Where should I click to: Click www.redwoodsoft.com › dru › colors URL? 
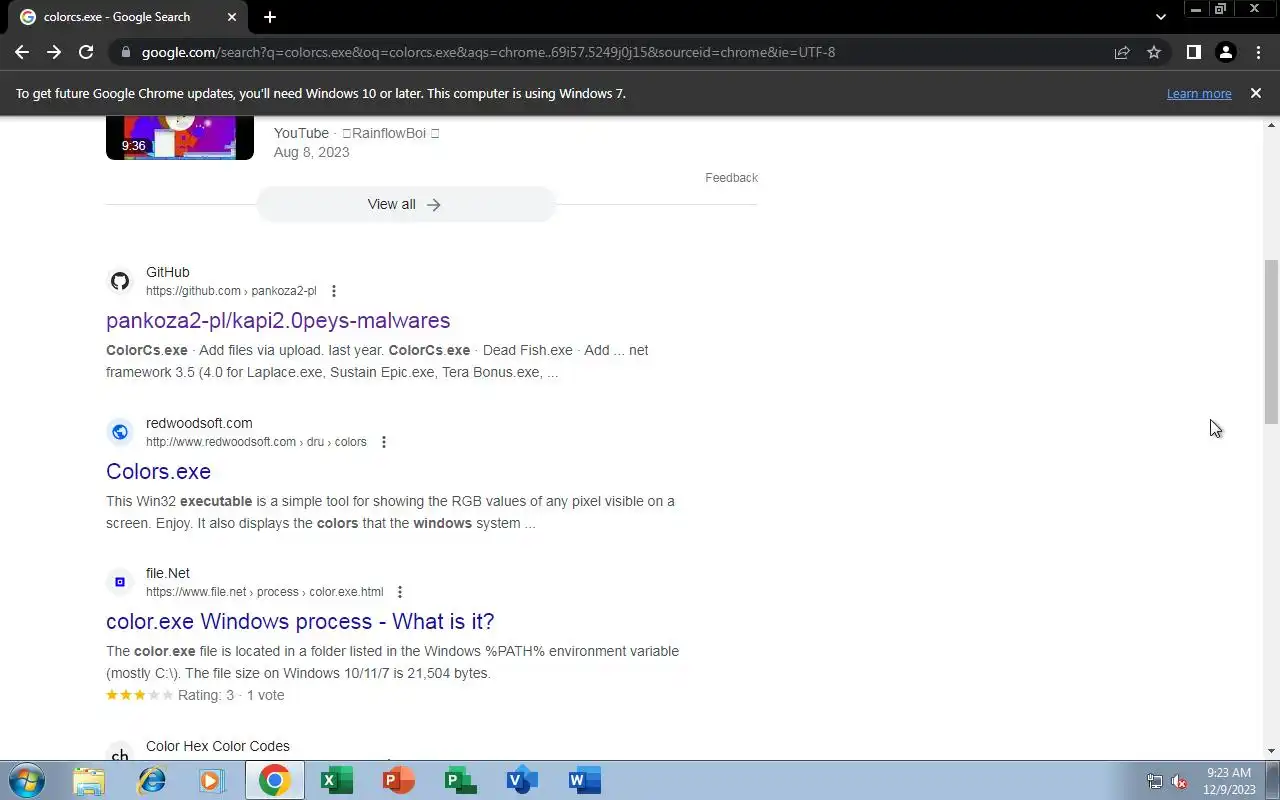tap(256, 442)
